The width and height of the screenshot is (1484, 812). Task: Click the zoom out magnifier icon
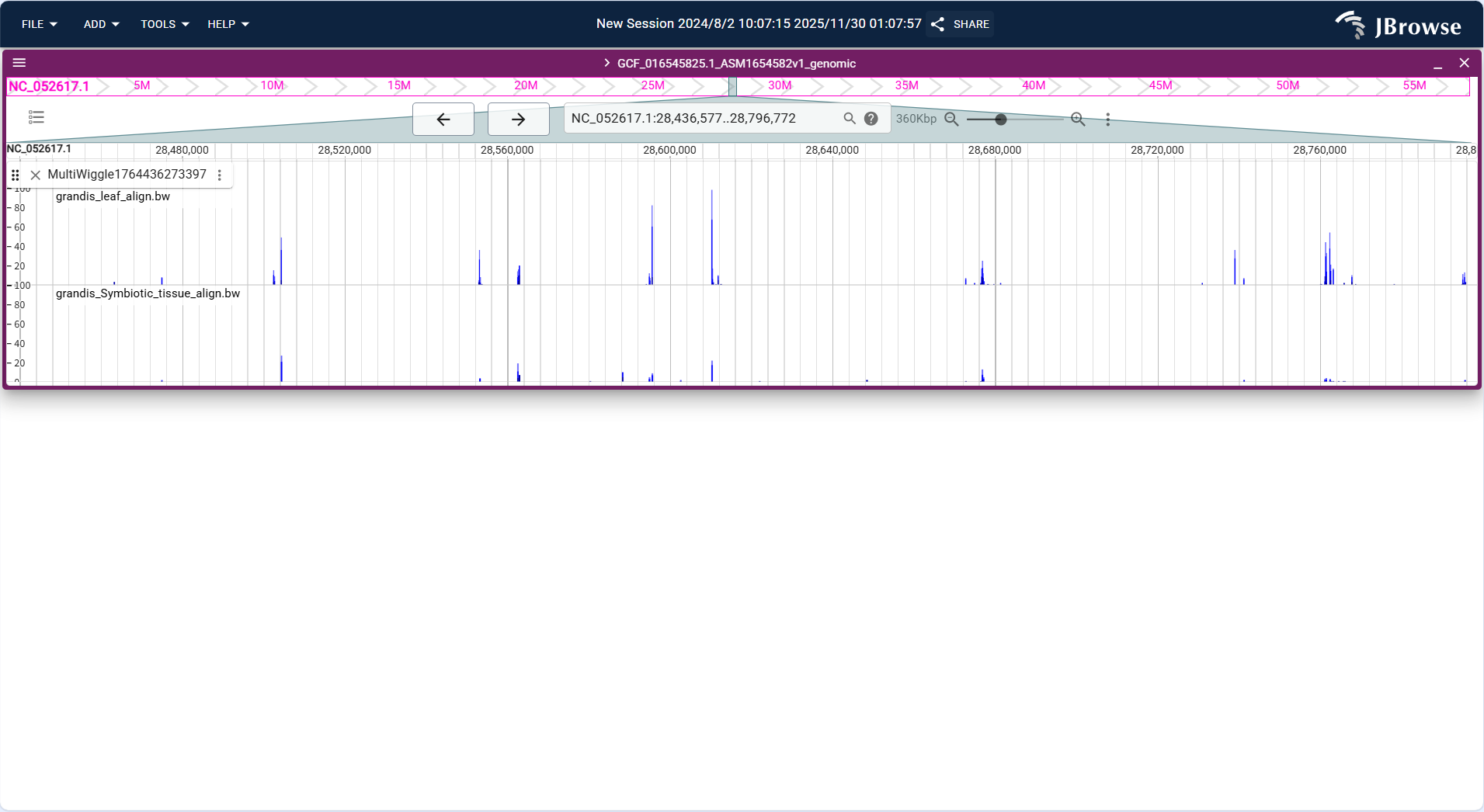[951, 119]
